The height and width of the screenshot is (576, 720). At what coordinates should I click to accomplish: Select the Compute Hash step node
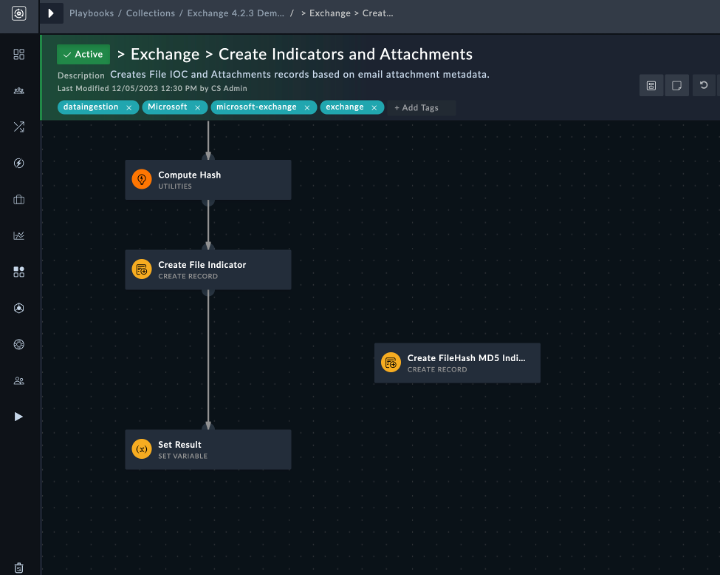coord(208,180)
